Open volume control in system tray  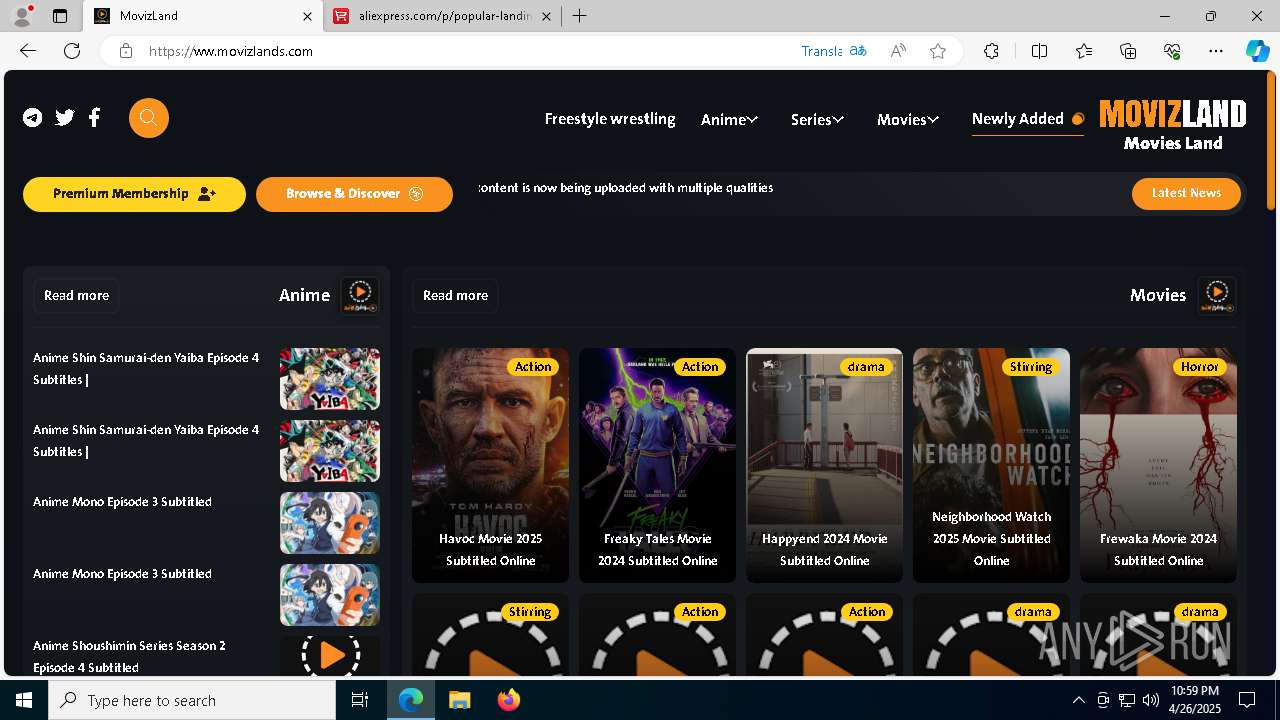pos(1151,700)
